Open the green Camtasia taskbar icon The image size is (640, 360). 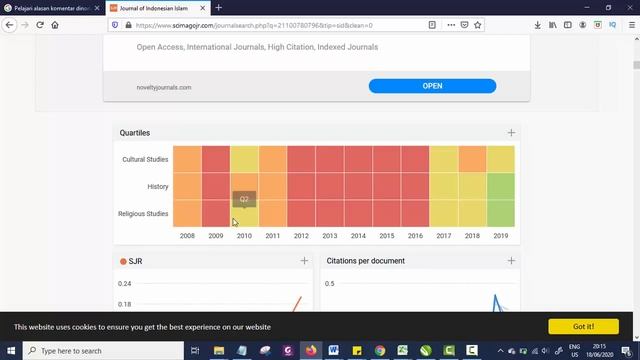[449, 351]
